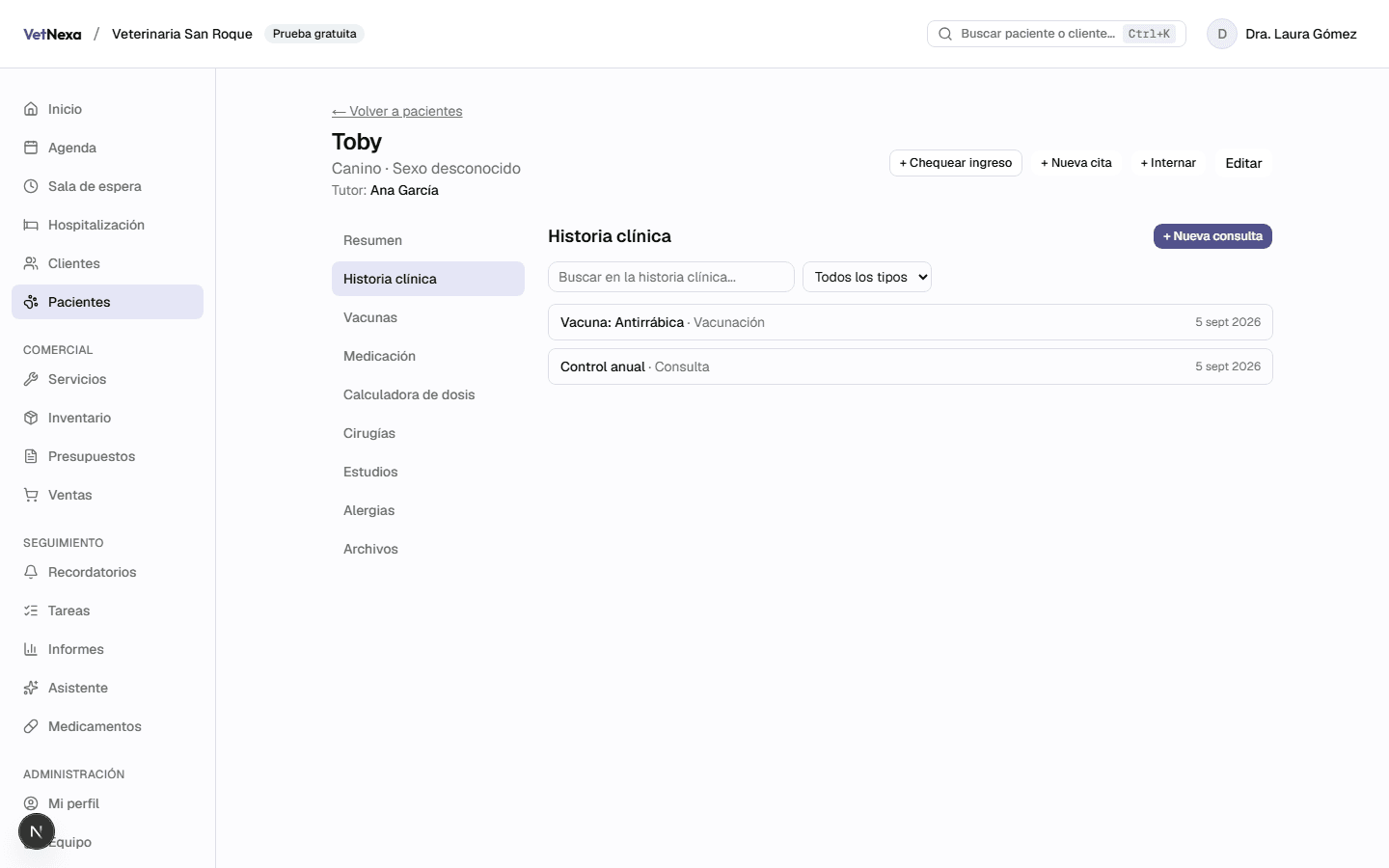This screenshot has width=1389, height=868.
Task: Click the Presupuestos document icon
Action: (31, 456)
